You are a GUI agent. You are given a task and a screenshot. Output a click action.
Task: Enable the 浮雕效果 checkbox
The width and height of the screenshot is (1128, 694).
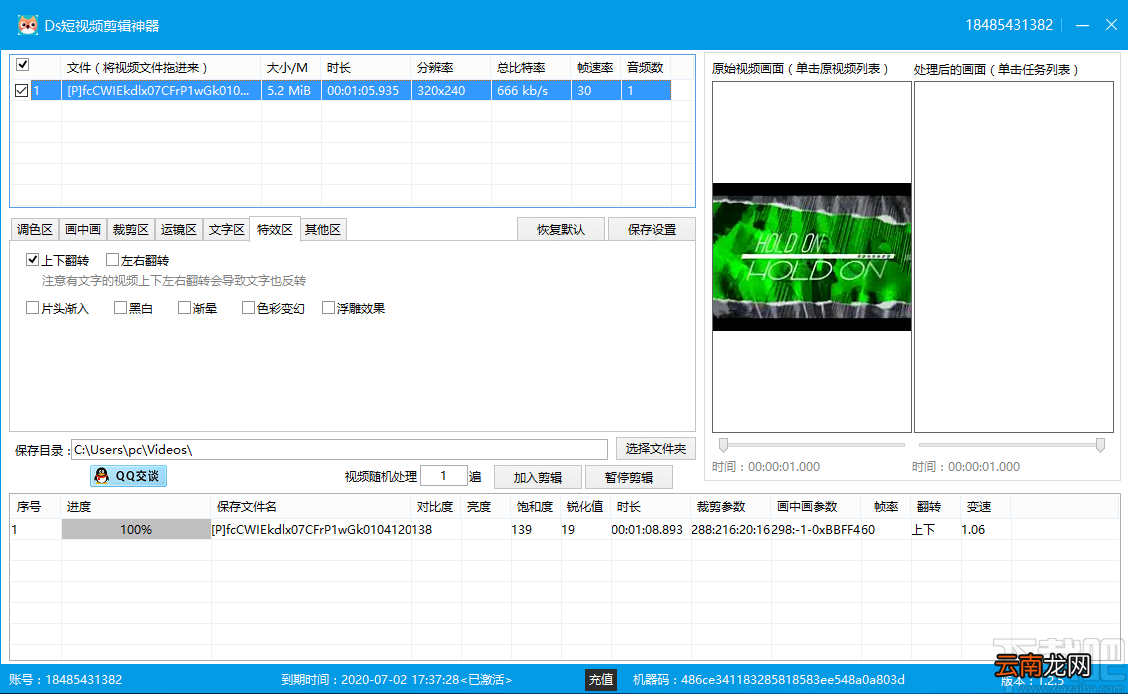point(328,308)
